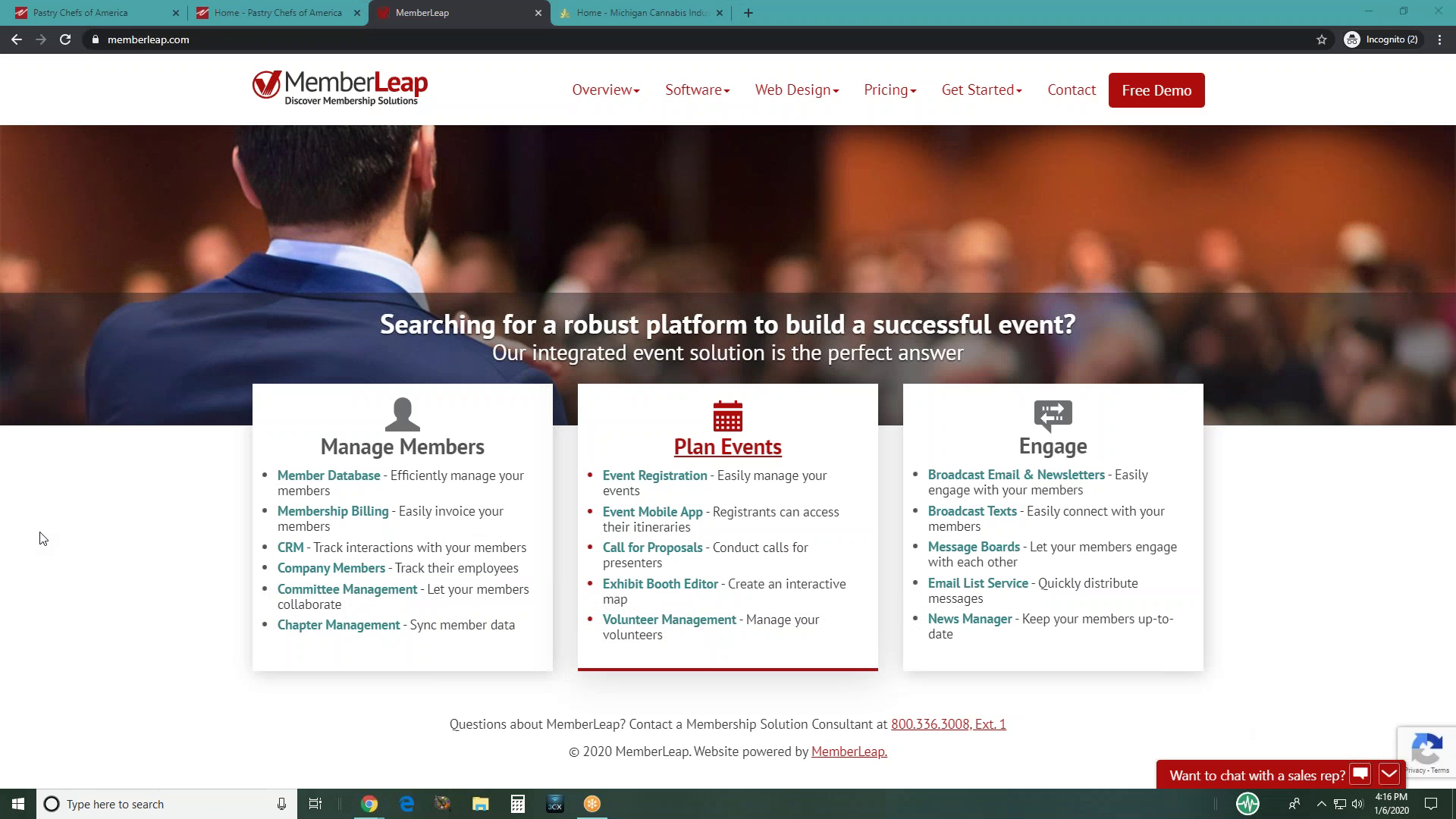The image size is (1456, 819).
Task: Open the Email List Service link
Action: 977,583
